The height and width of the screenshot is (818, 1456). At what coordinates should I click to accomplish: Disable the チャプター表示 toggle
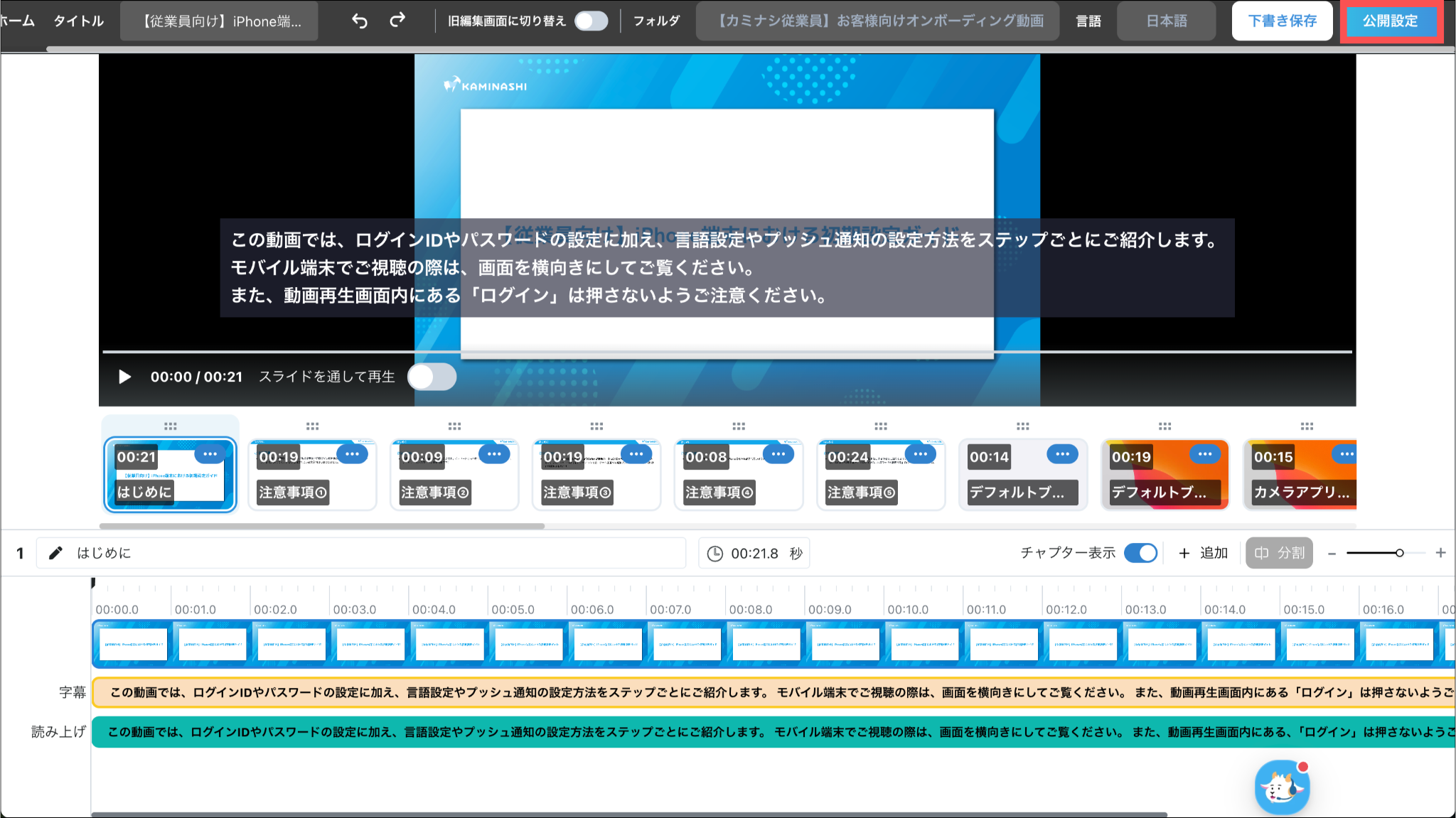(x=1140, y=553)
